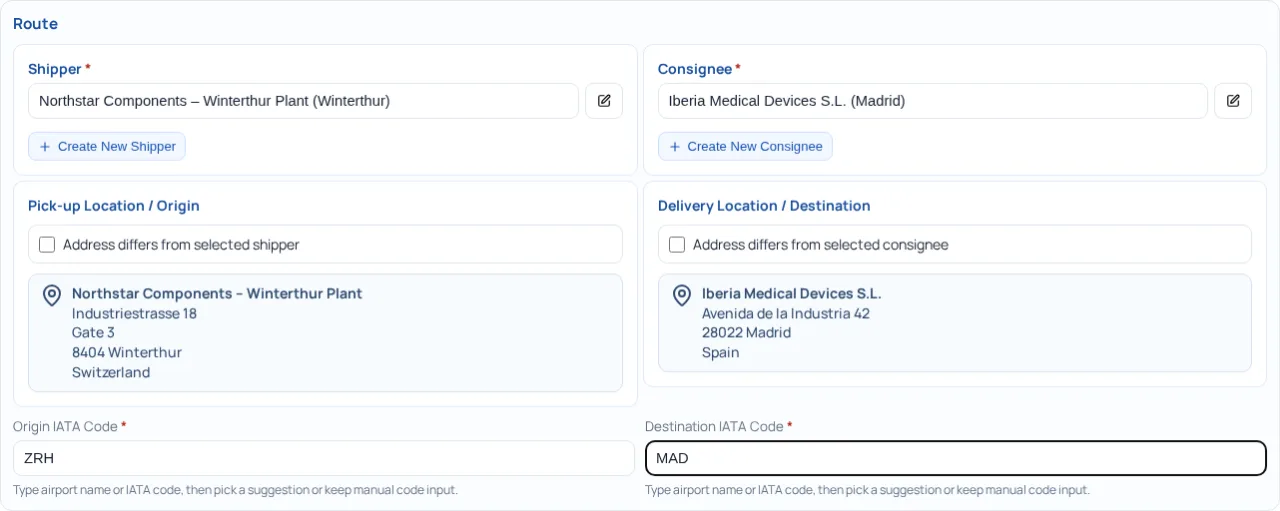Open the Shipper selection combo box
Viewport: 1280px width, 511px height.
point(303,101)
